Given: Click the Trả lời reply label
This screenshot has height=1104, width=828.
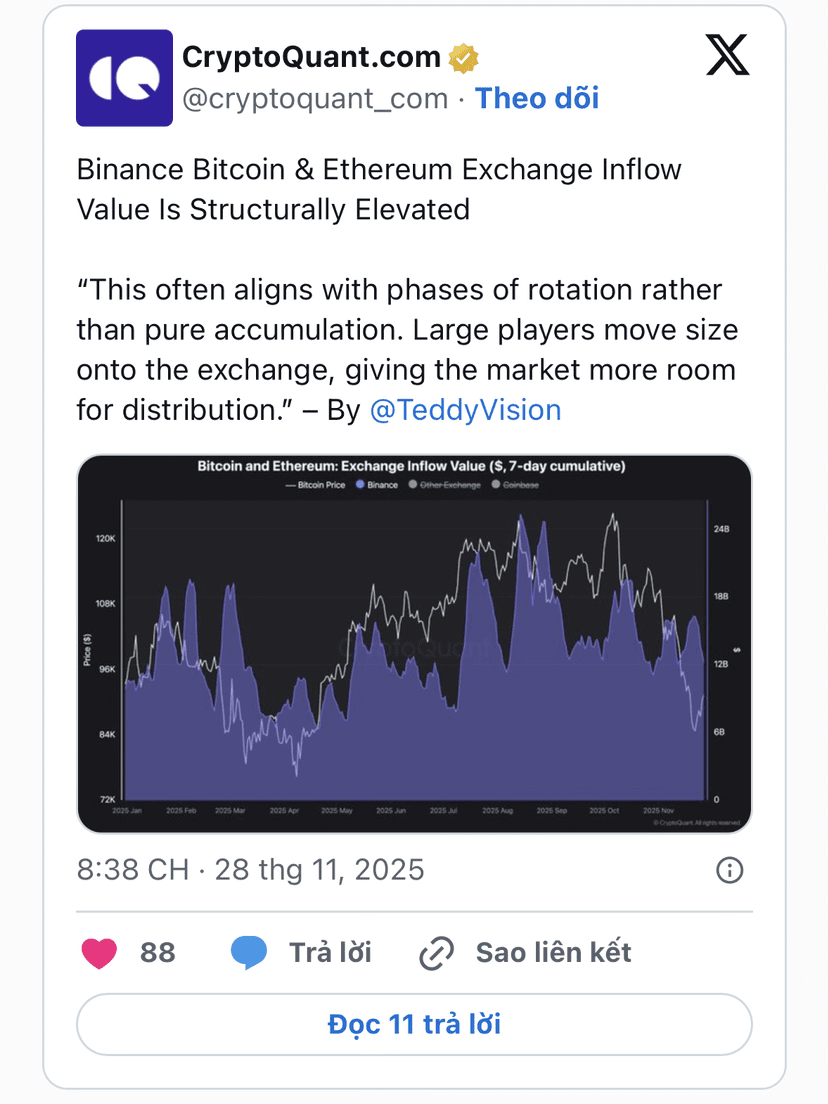Looking at the screenshot, I should point(330,953).
